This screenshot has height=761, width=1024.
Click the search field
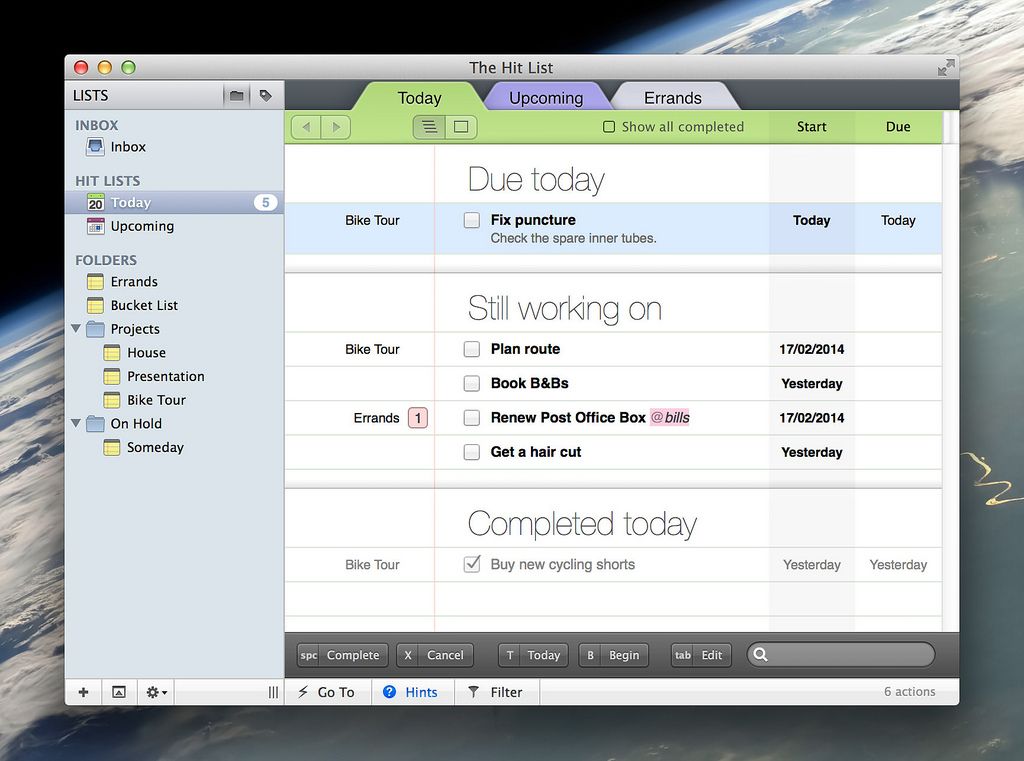(x=850, y=655)
